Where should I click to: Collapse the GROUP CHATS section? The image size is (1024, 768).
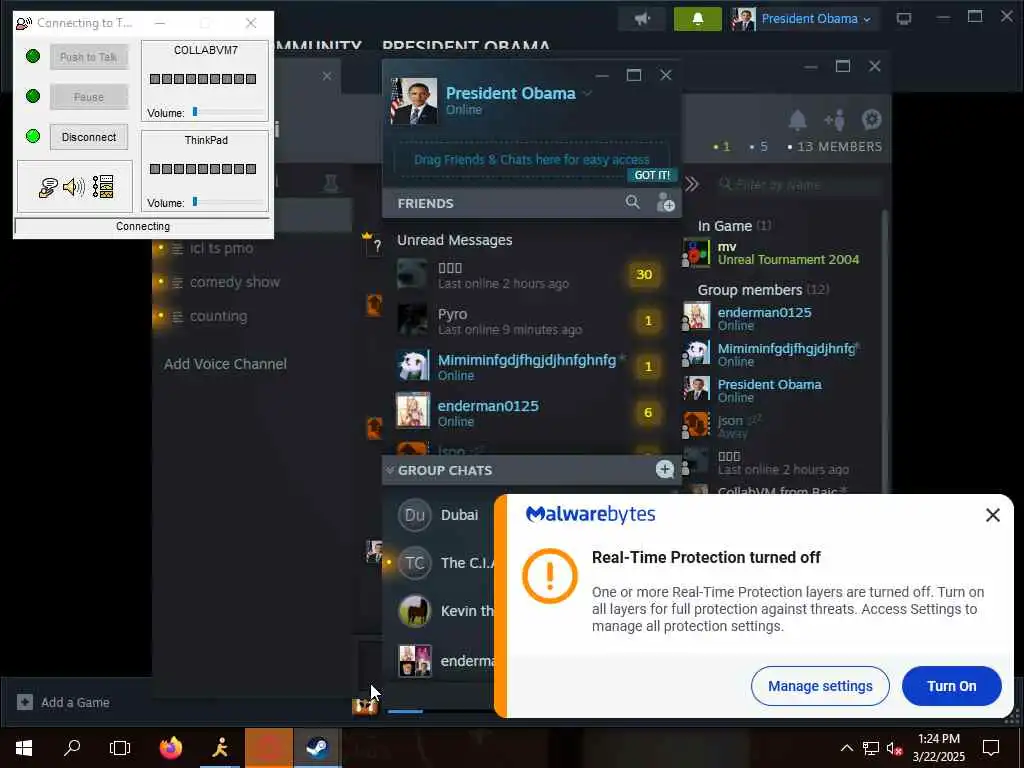(x=390, y=470)
